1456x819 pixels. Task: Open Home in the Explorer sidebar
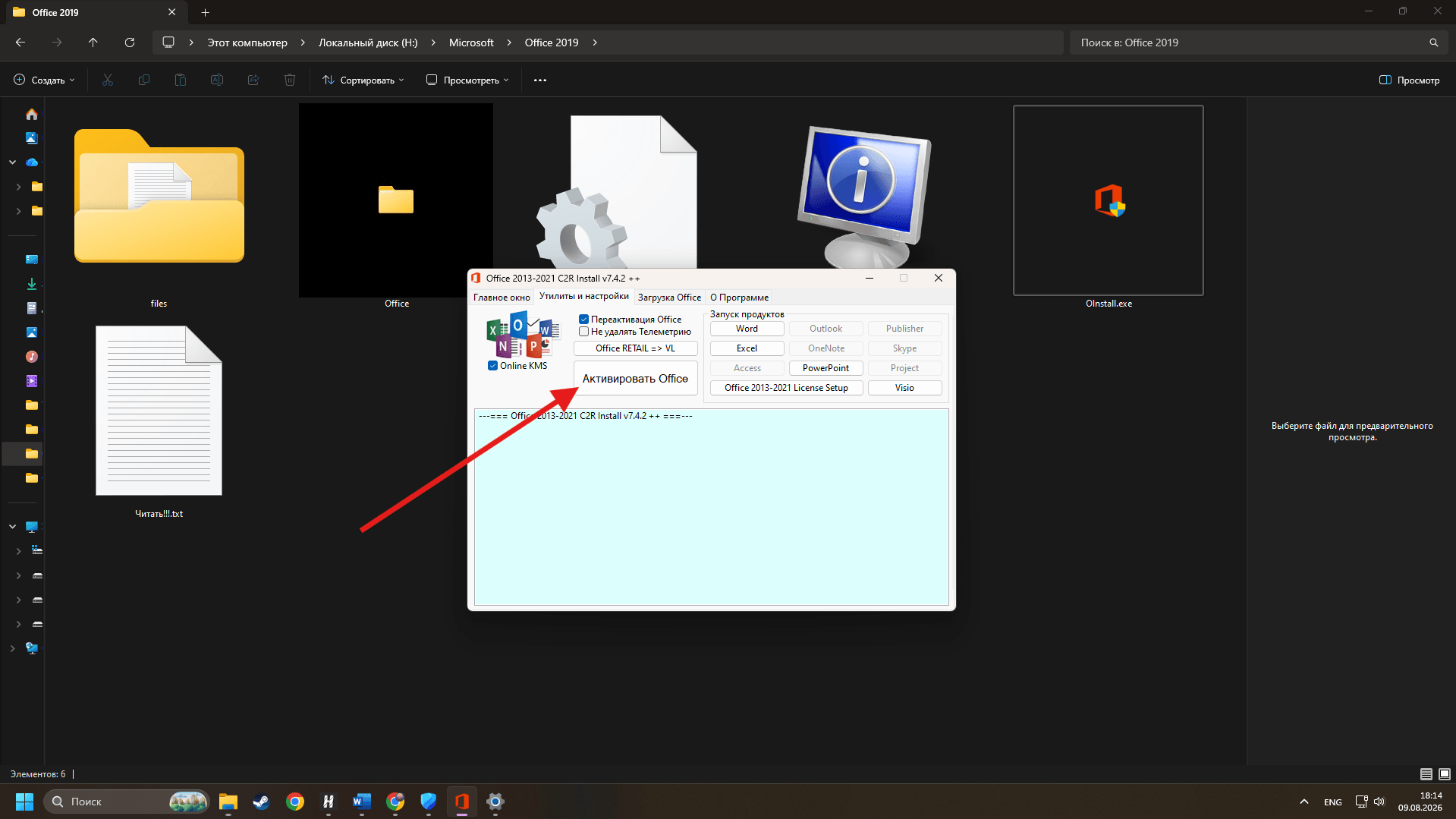[x=31, y=114]
